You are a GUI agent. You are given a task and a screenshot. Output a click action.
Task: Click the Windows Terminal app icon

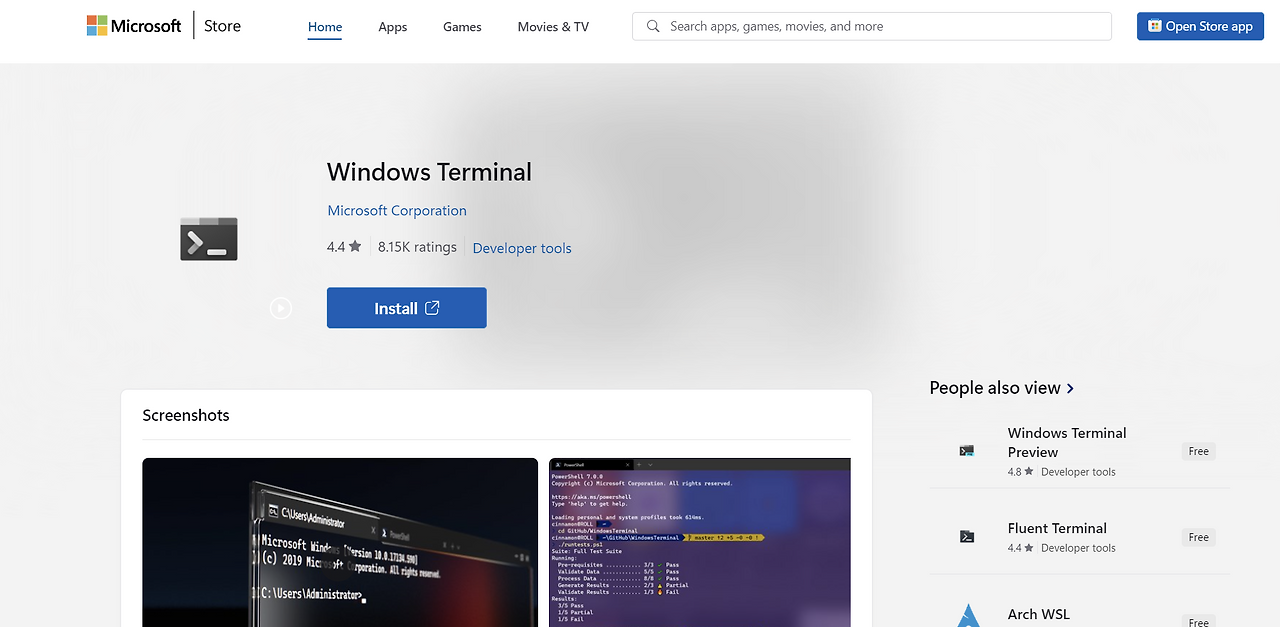[208, 238]
